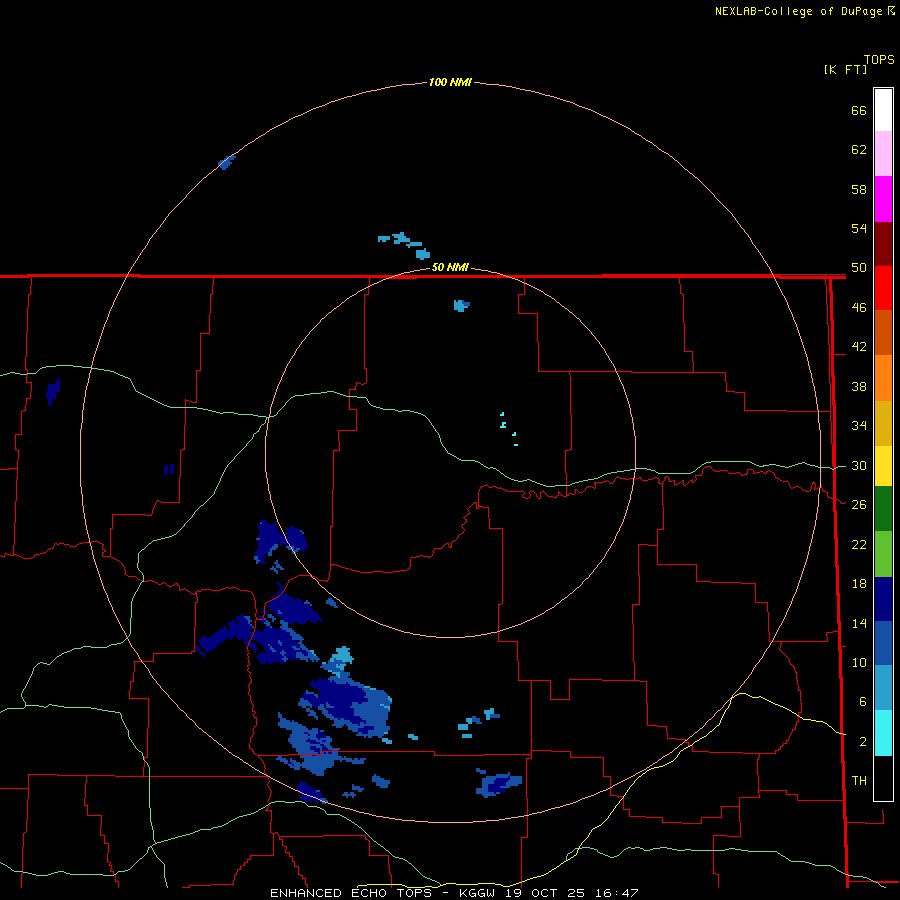Click the 16:47 timestamp
The height and width of the screenshot is (900, 900).
(x=616, y=893)
